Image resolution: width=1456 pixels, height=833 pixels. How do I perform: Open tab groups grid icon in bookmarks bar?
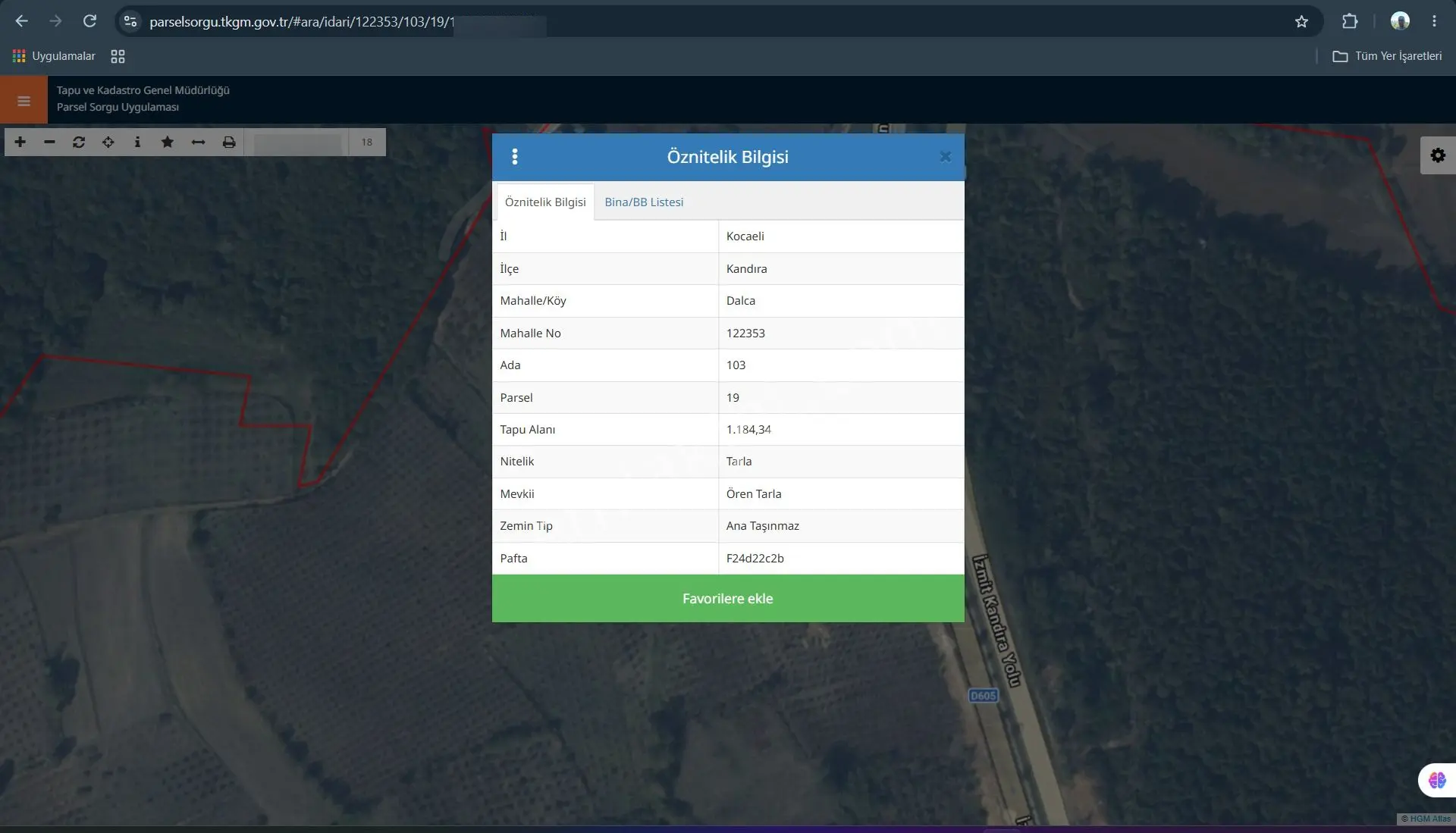click(118, 56)
